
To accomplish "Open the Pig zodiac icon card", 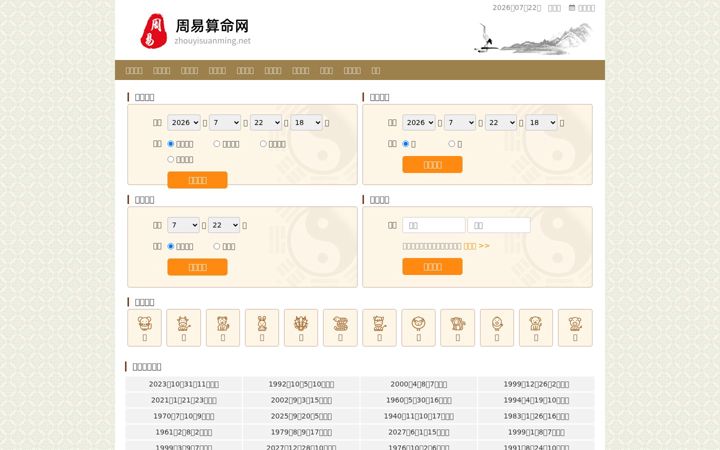I will click(575, 328).
